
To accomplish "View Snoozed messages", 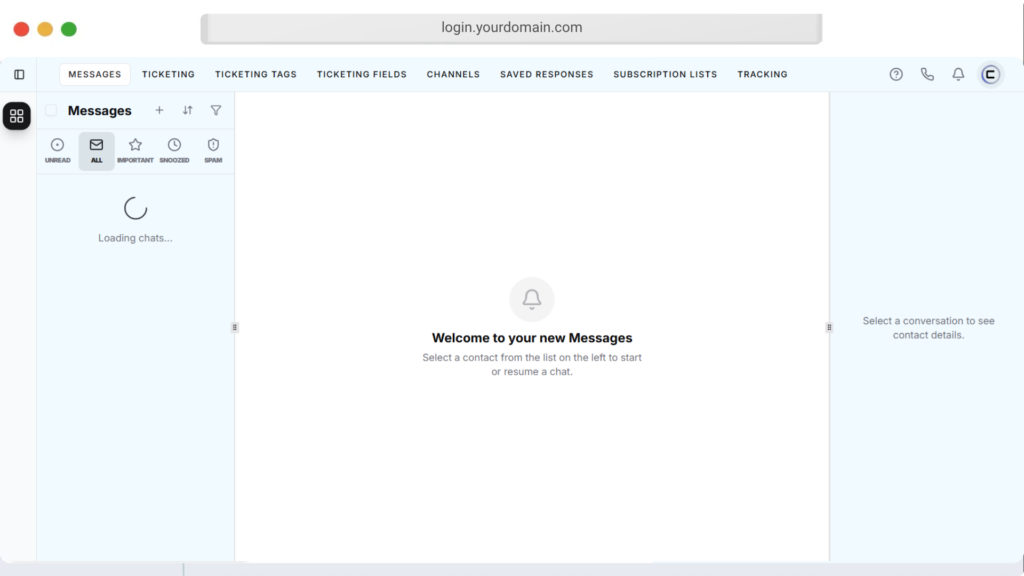I will point(174,151).
